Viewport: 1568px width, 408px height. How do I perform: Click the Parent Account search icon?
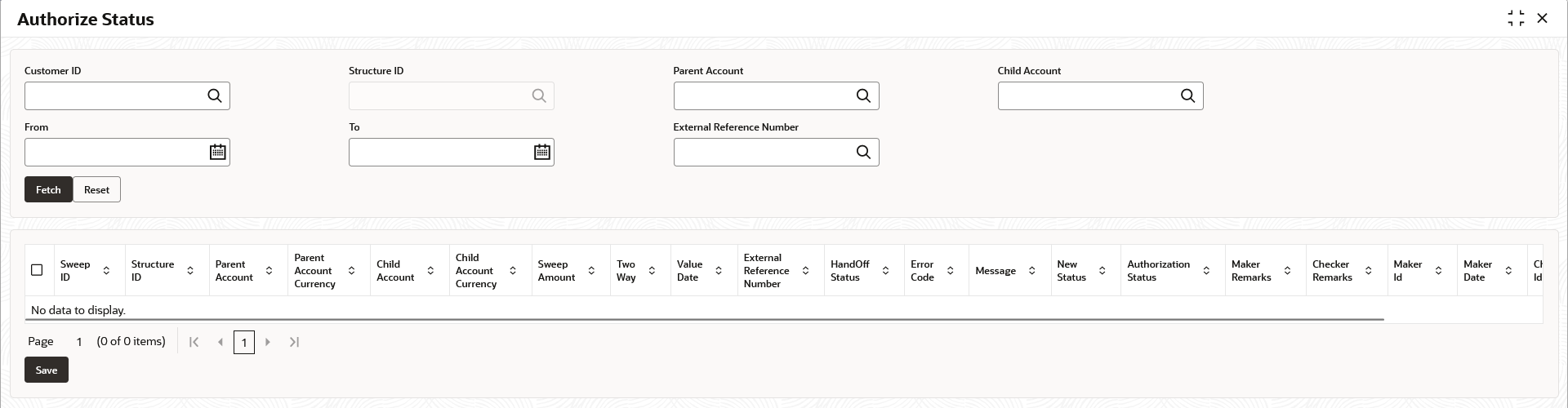[863, 95]
